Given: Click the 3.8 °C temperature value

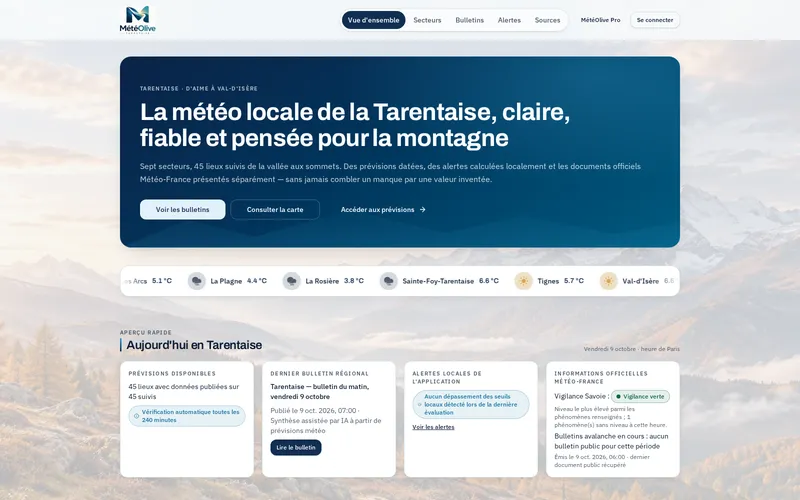Looking at the screenshot, I should coord(354,281).
